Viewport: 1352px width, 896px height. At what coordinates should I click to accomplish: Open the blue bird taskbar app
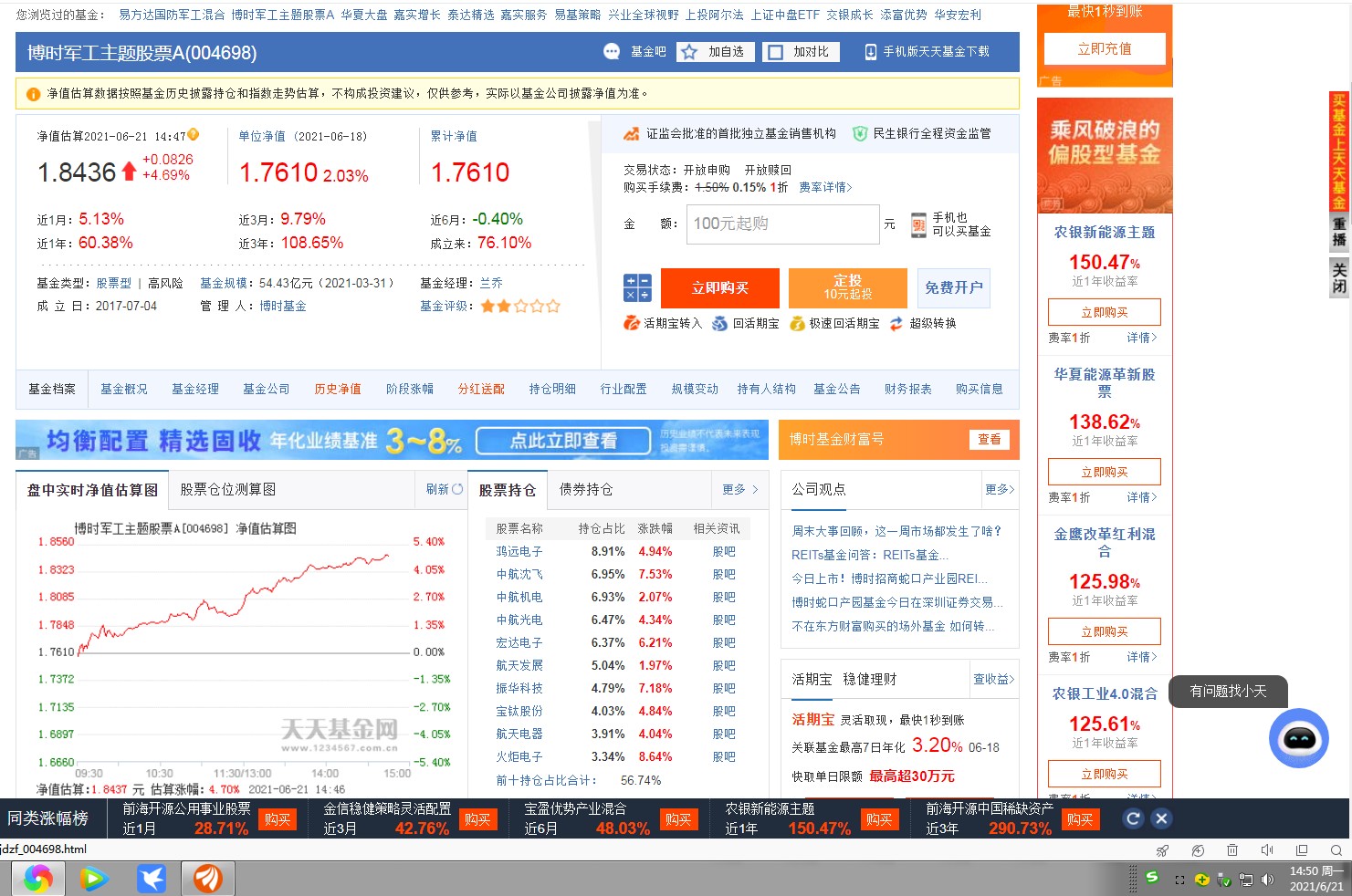[151, 879]
